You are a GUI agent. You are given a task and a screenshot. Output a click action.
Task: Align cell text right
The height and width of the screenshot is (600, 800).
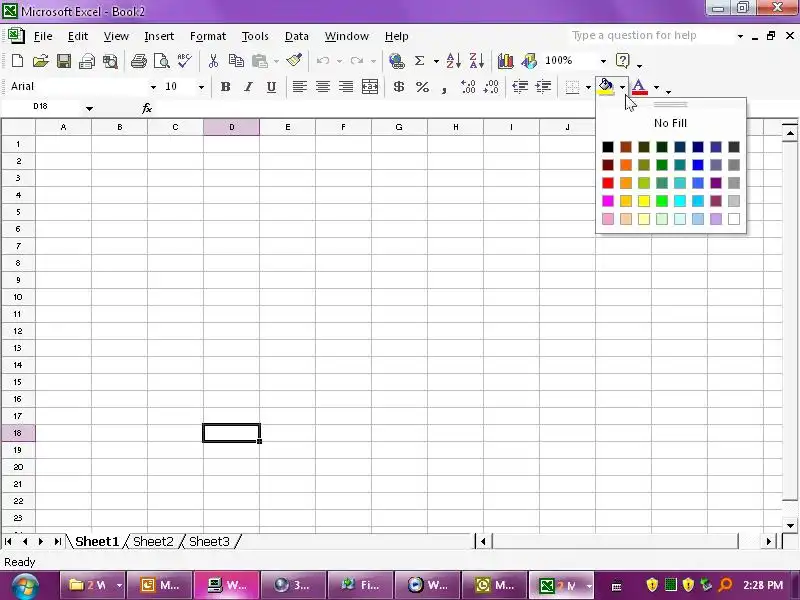(346, 87)
